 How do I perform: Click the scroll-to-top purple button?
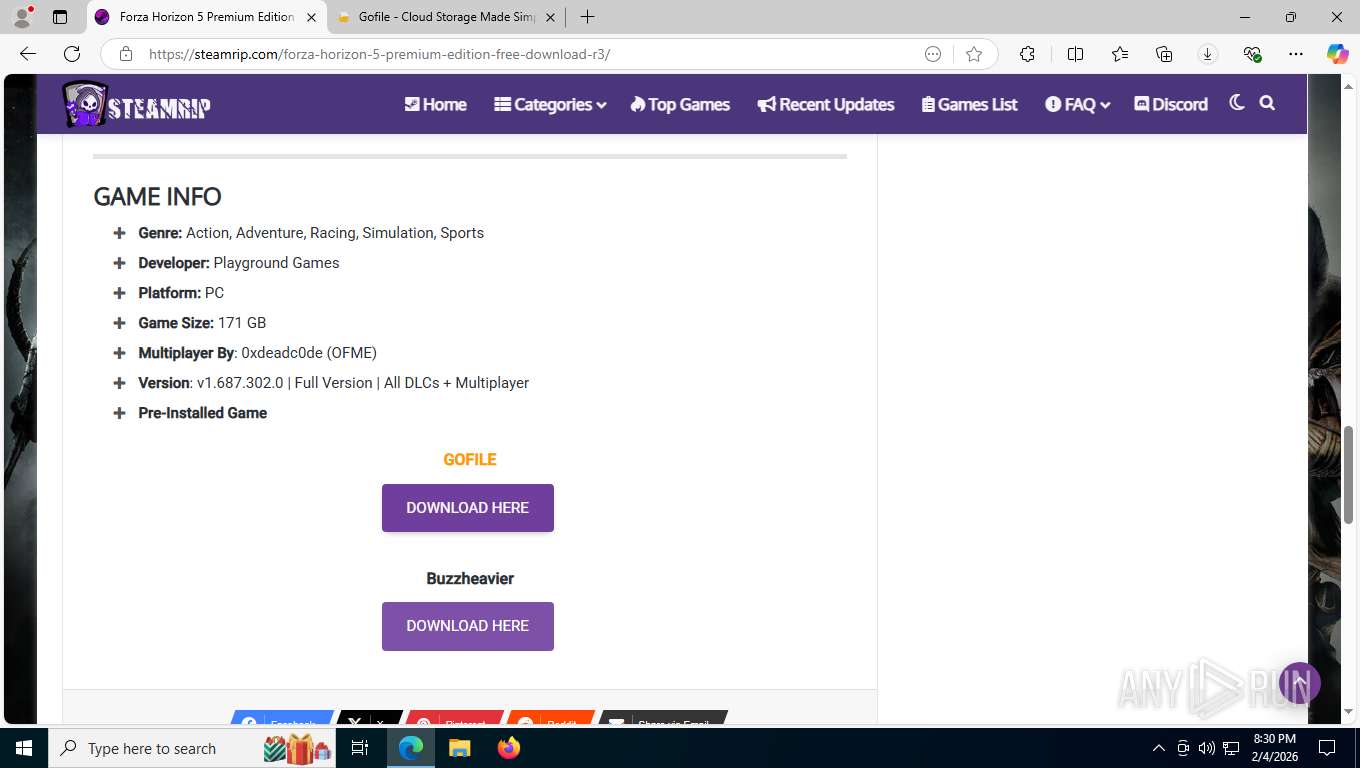point(1300,683)
